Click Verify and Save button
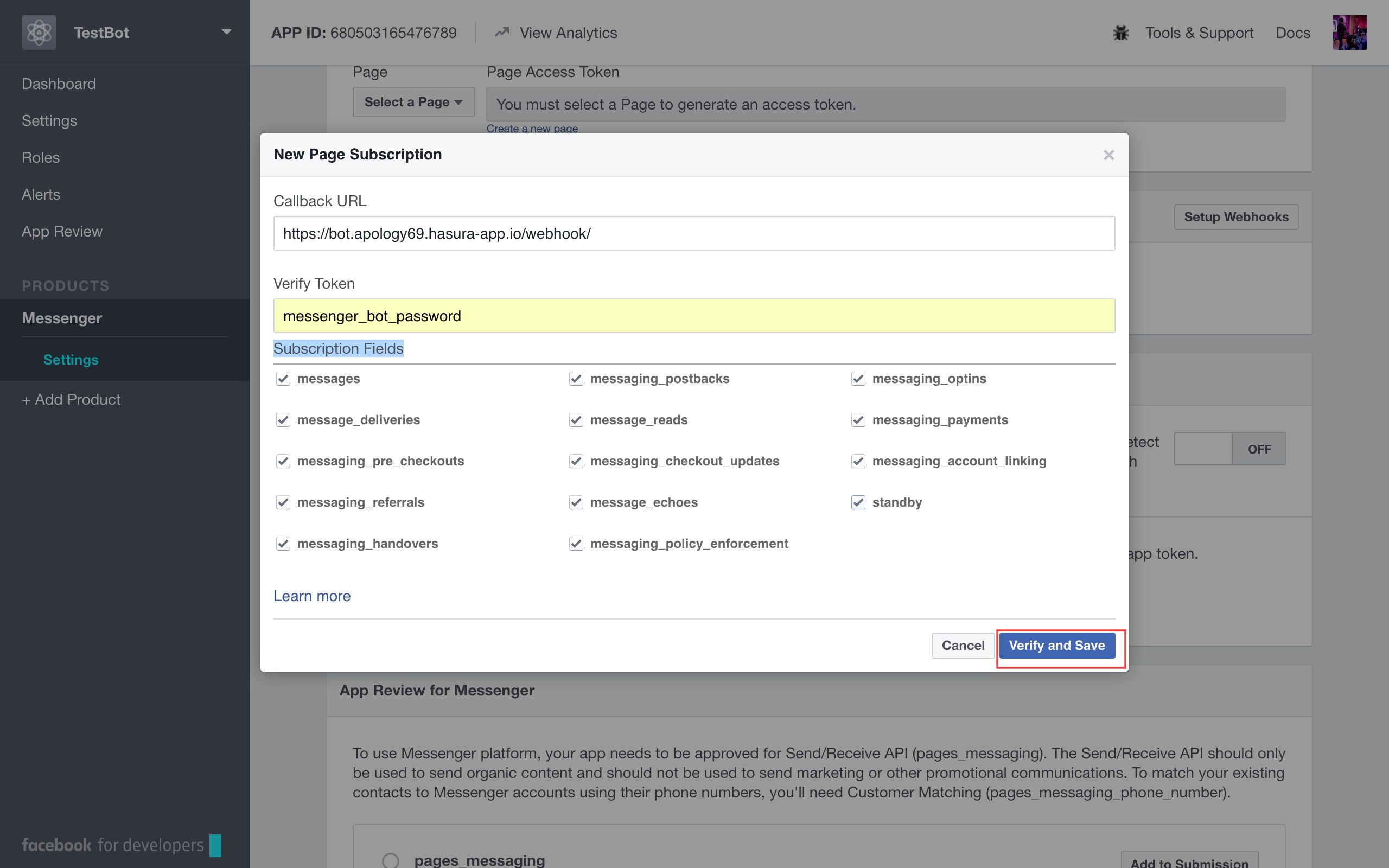The image size is (1389, 868). point(1057,645)
